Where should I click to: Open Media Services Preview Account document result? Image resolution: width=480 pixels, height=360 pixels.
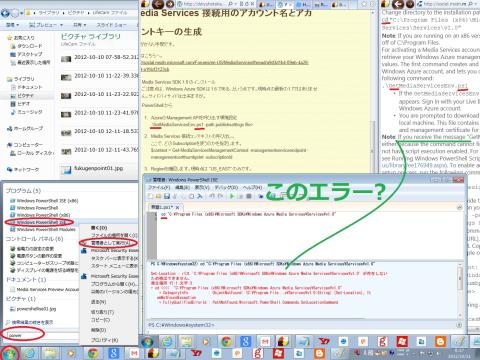click(44, 289)
